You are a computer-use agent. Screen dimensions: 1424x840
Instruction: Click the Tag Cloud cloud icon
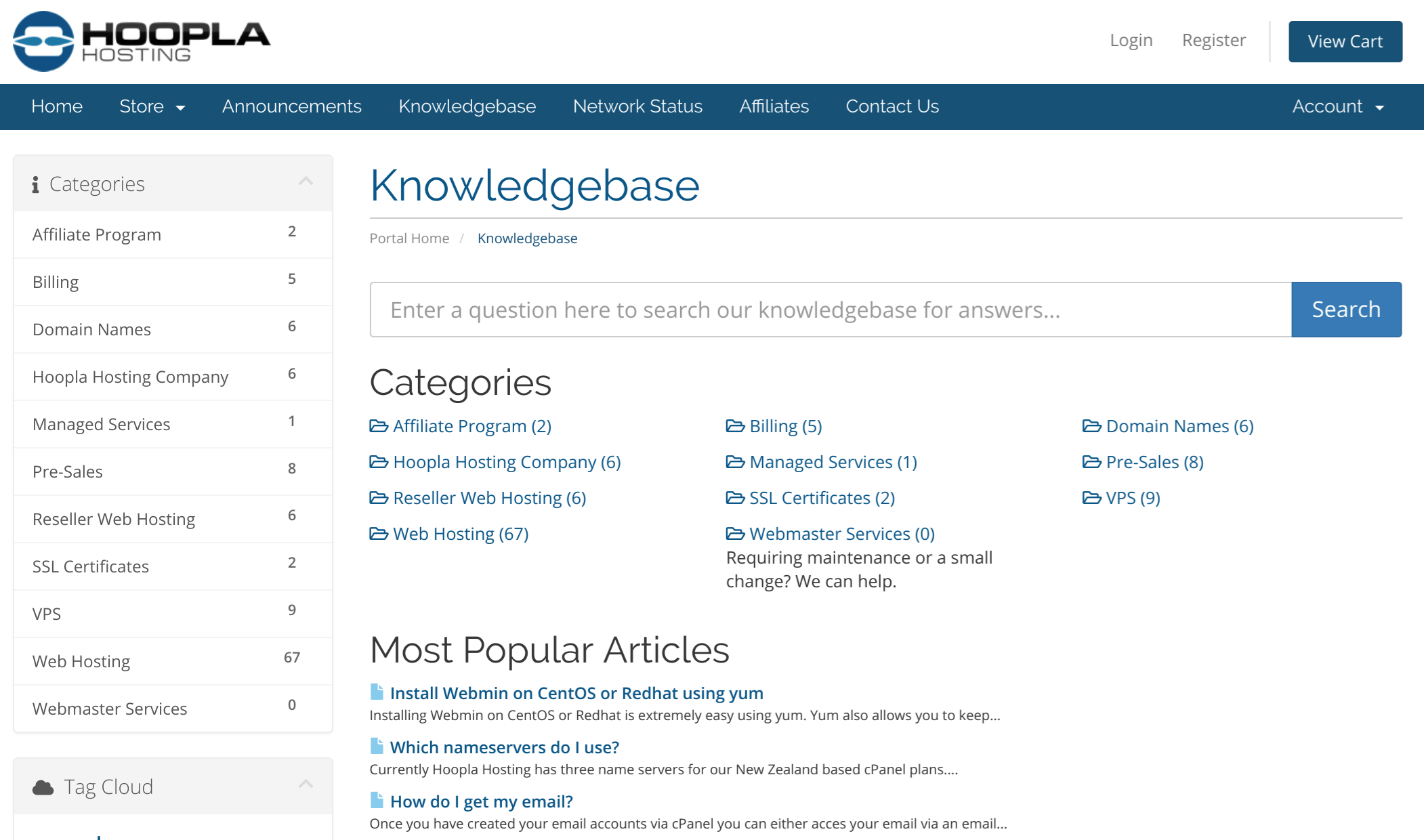coord(43,787)
